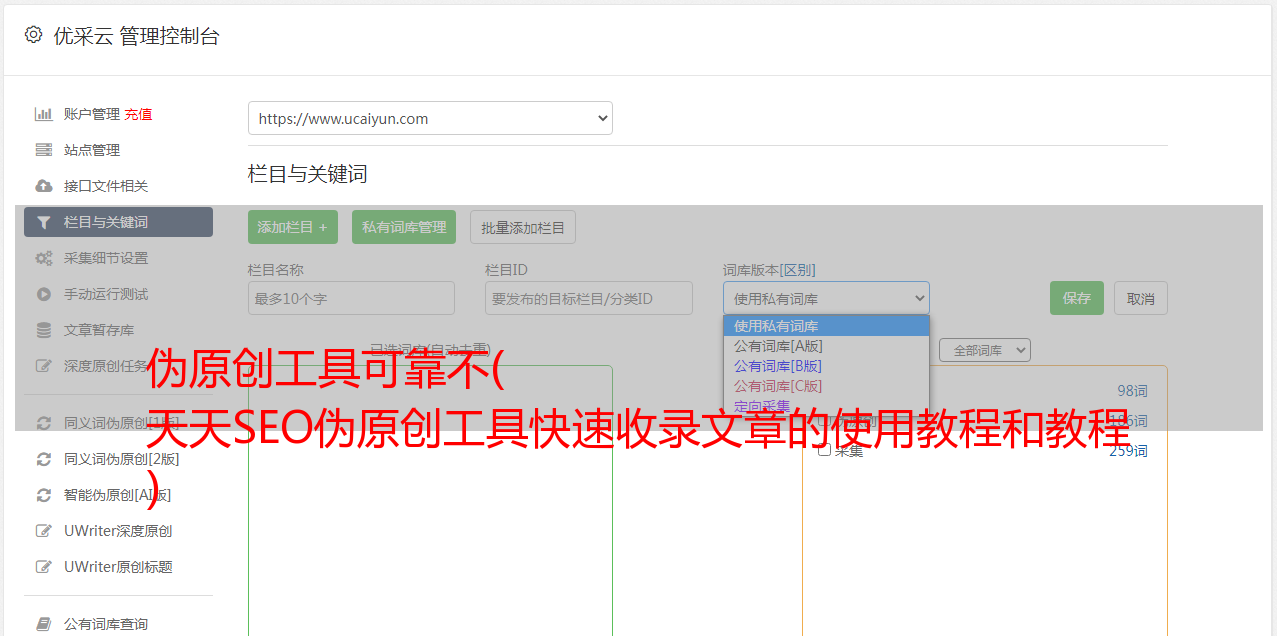Click the 259词 count
This screenshot has height=636, width=1277.
click(1128, 451)
